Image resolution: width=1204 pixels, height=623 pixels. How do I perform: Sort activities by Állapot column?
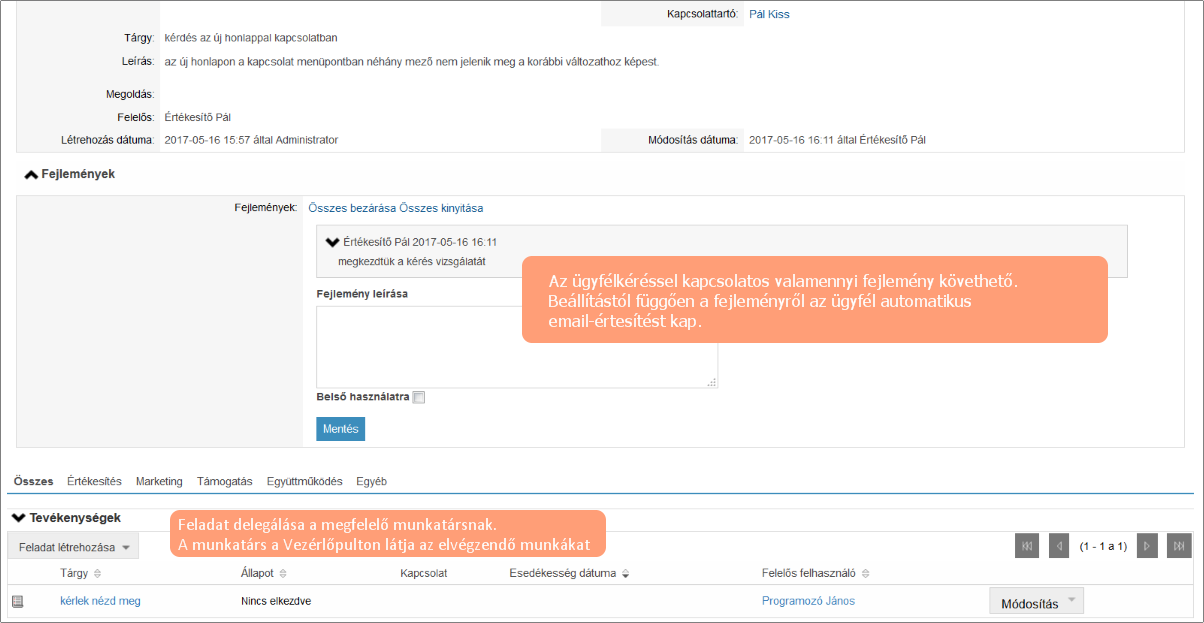(x=283, y=574)
